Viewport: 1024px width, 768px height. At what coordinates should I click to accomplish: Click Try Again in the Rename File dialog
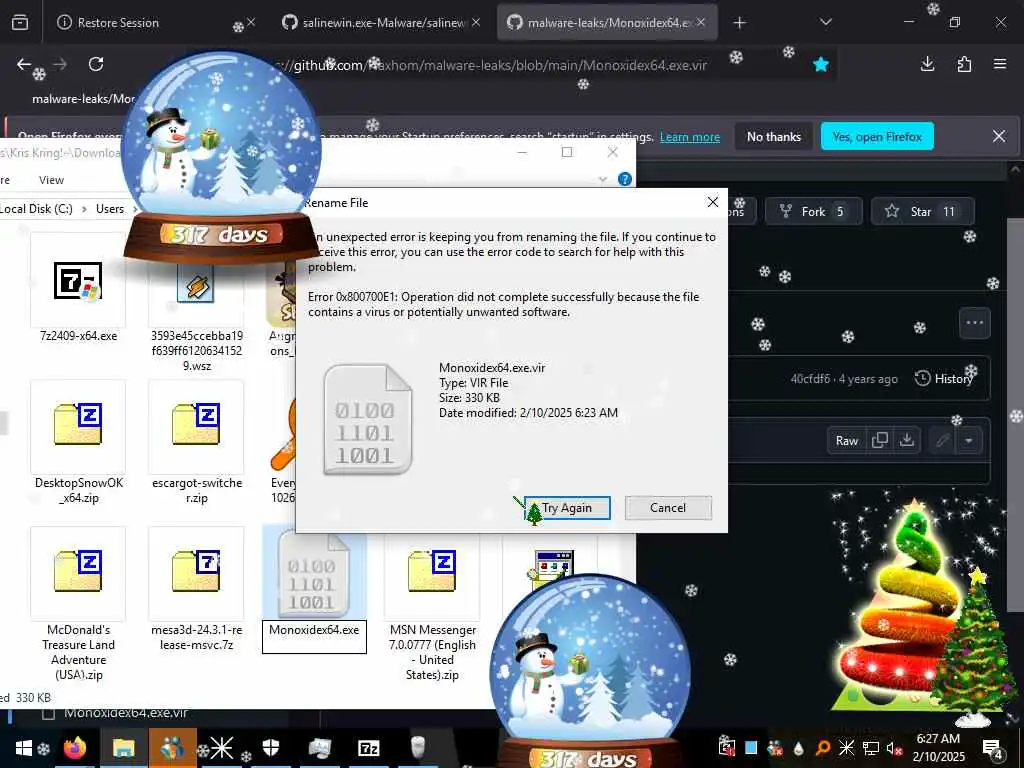click(568, 507)
